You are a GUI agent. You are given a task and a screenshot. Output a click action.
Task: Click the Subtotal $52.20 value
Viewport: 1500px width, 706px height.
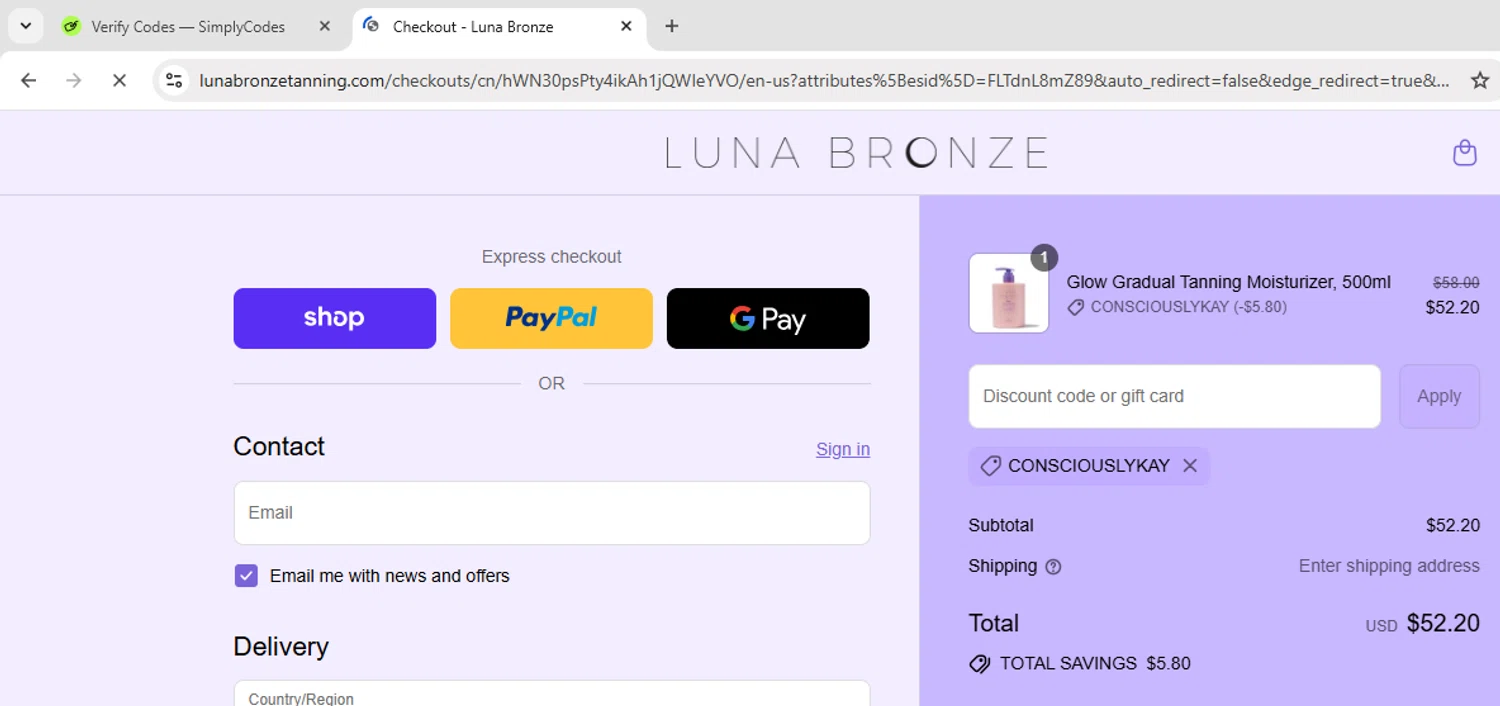(1453, 525)
